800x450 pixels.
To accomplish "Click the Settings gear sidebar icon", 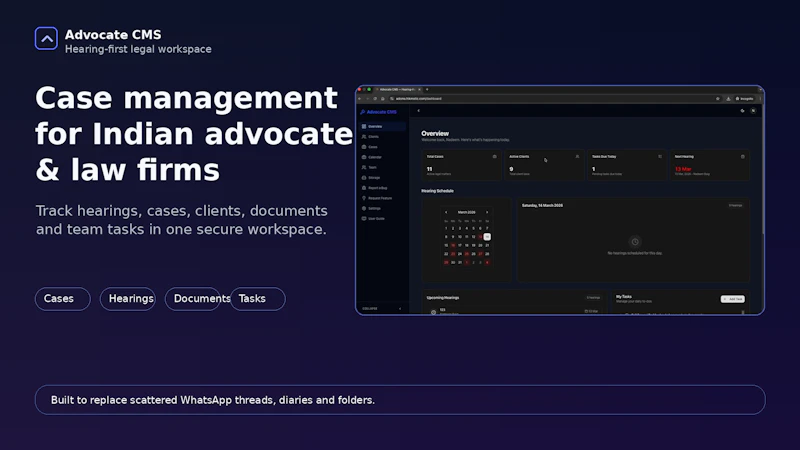I will coord(364,208).
